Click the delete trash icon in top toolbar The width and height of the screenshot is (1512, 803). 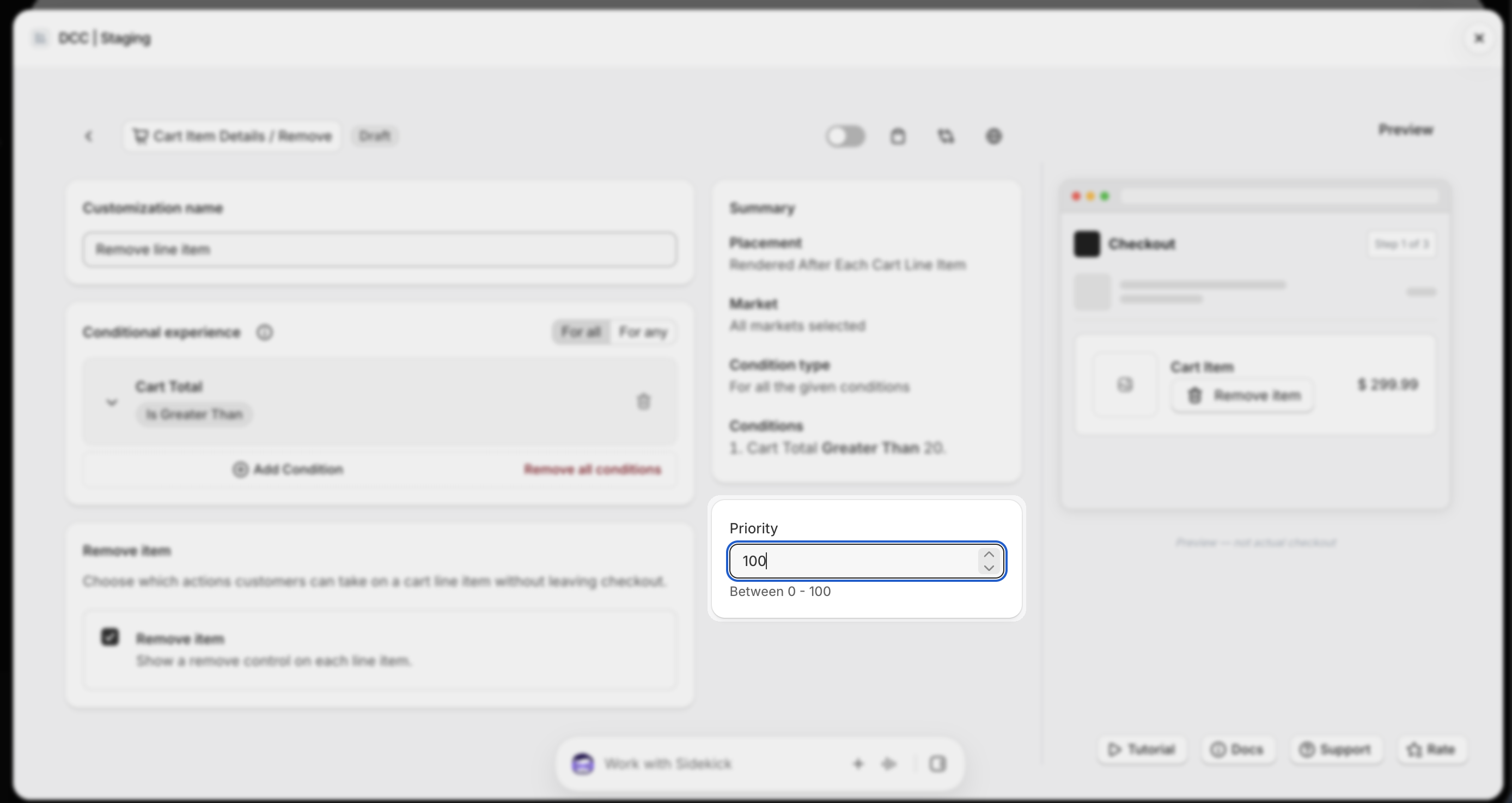tap(898, 136)
